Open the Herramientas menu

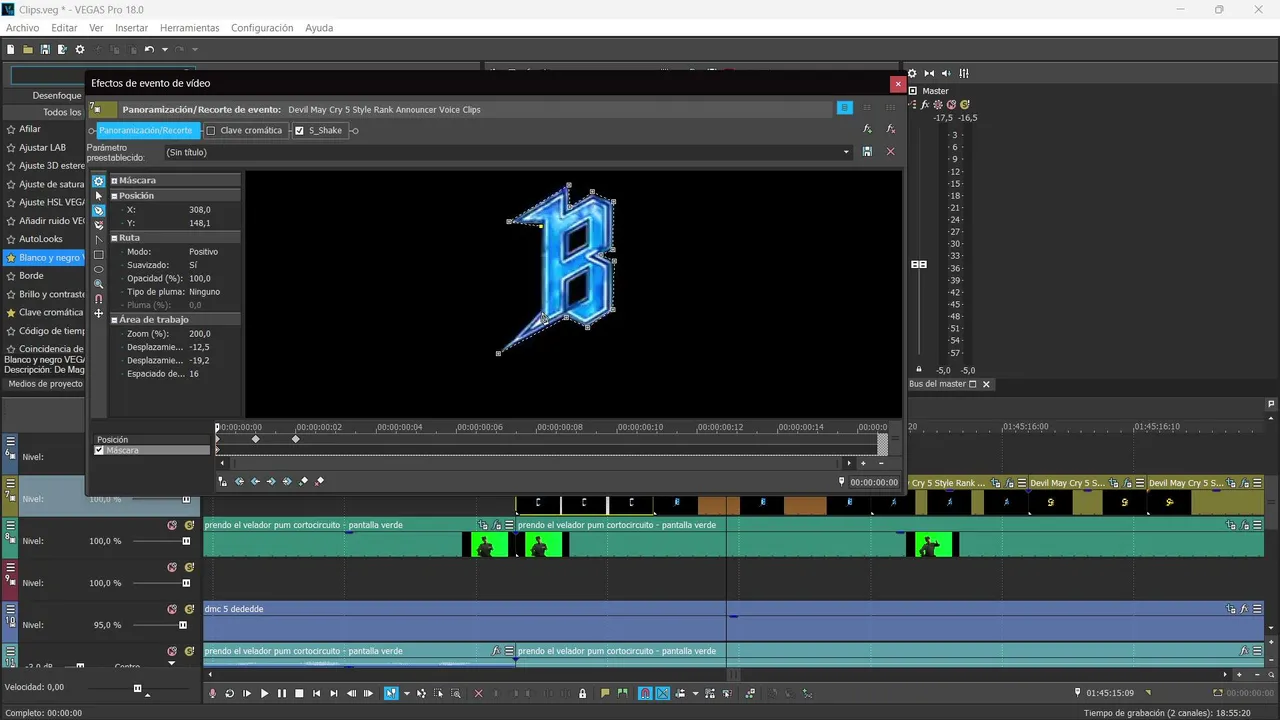(x=190, y=28)
